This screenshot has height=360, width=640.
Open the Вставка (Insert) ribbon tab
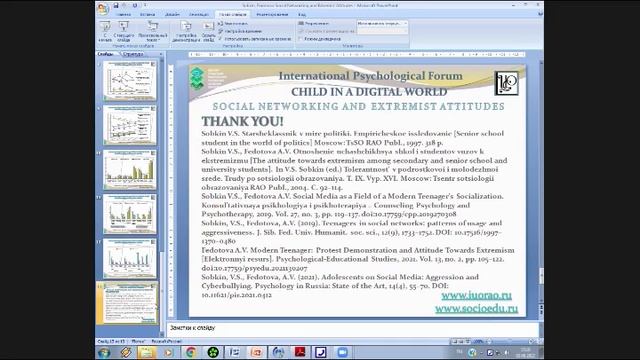(147, 14)
